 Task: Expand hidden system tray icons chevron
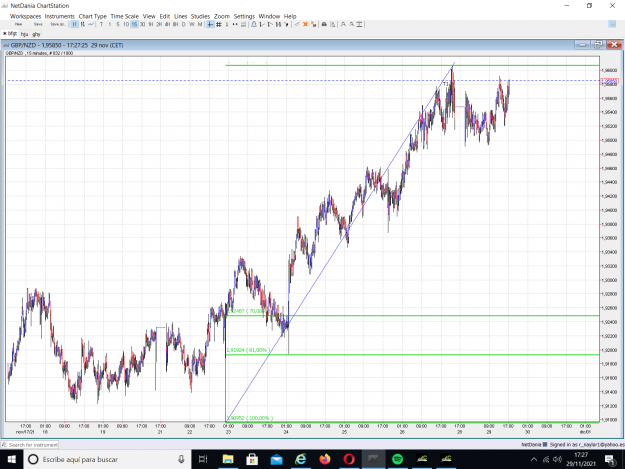(534, 459)
